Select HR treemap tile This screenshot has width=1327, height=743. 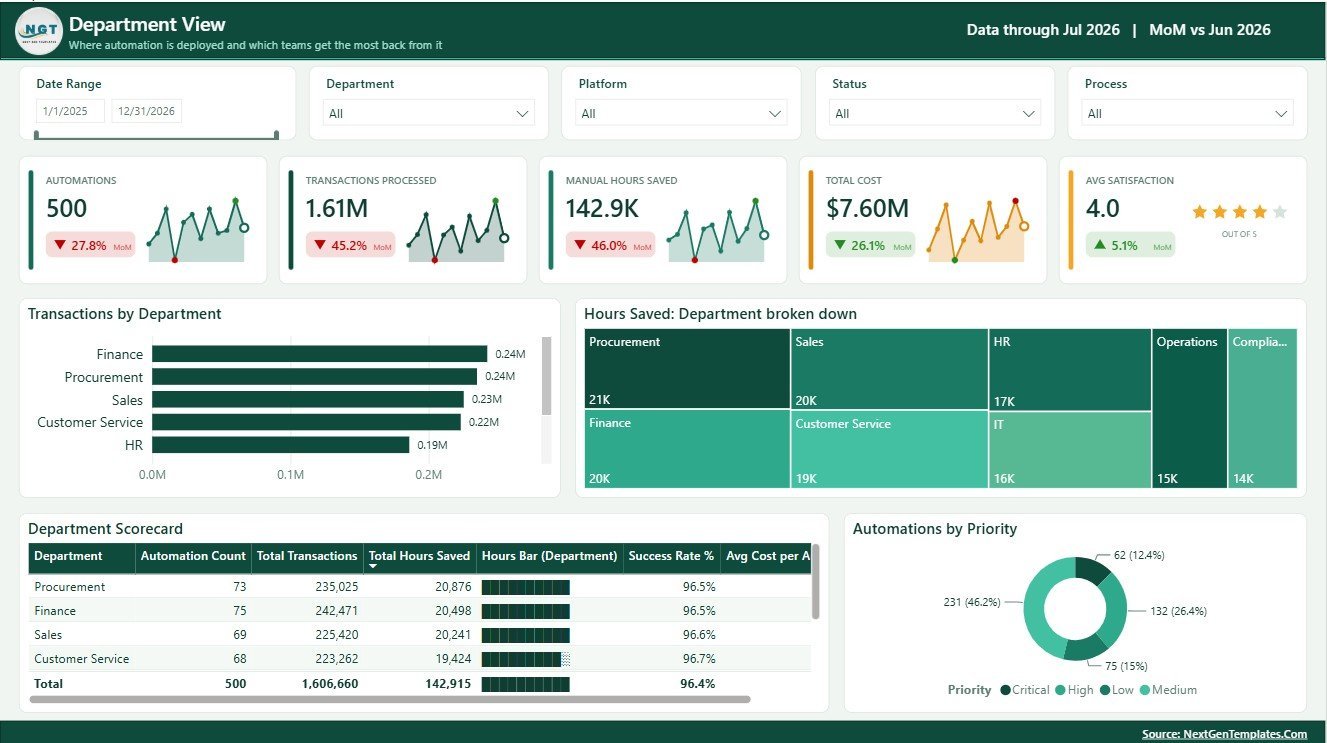(x=1070, y=368)
